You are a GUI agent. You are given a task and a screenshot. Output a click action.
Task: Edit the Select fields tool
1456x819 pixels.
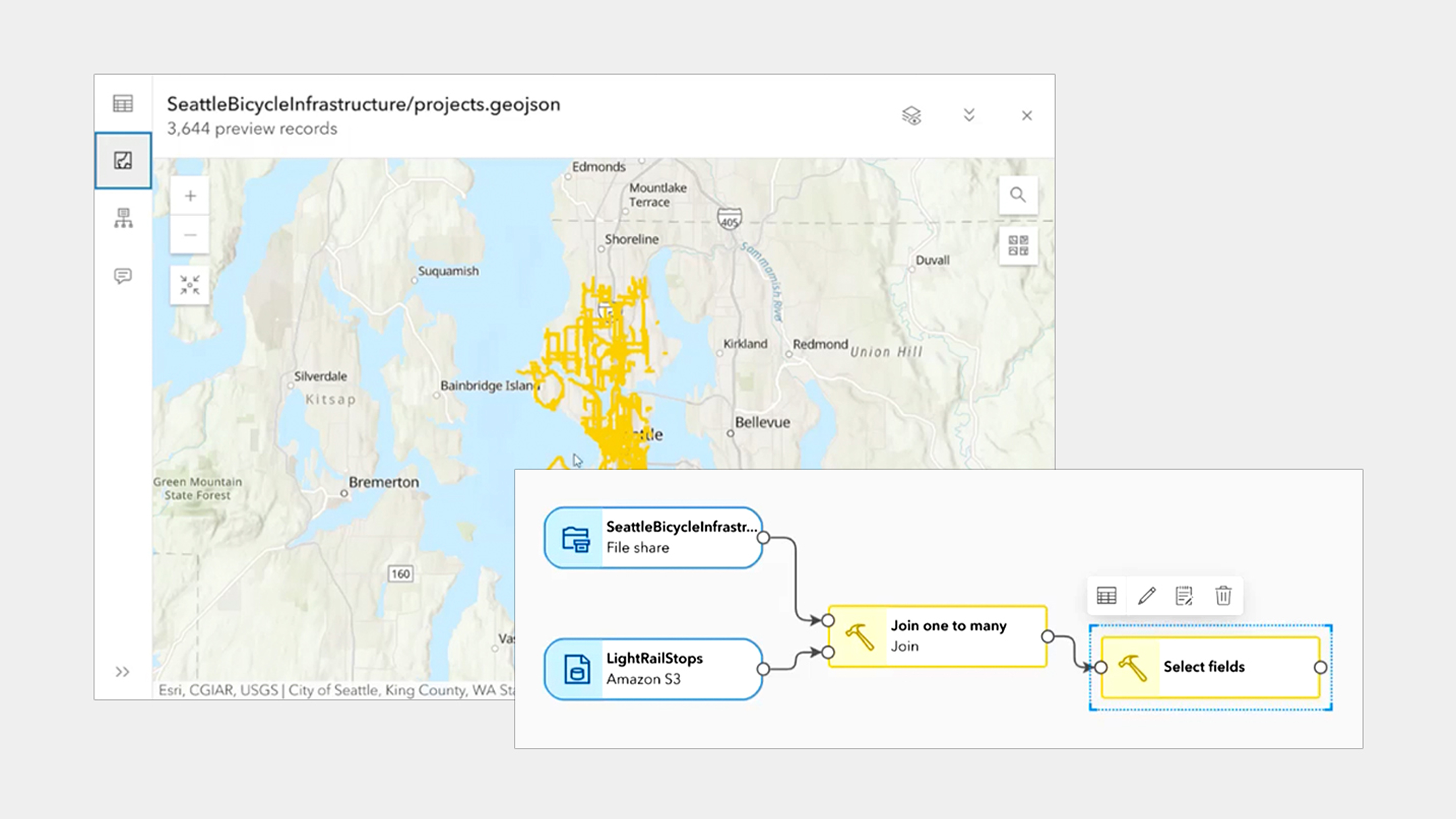[1146, 595]
